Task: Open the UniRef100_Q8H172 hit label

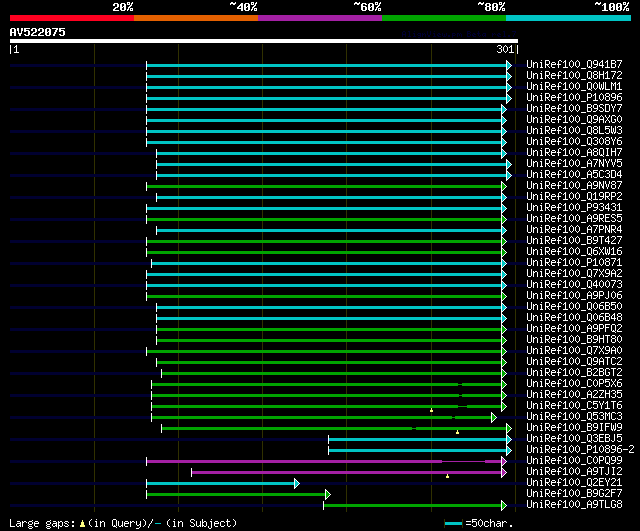Action: (574, 76)
